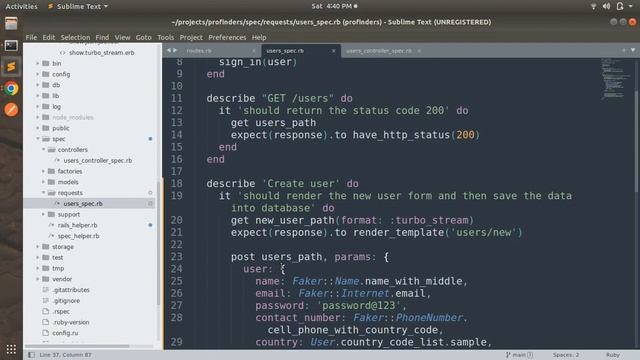640x360 pixels.
Task: Select the .rspec file icon
Action: [46, 311]
